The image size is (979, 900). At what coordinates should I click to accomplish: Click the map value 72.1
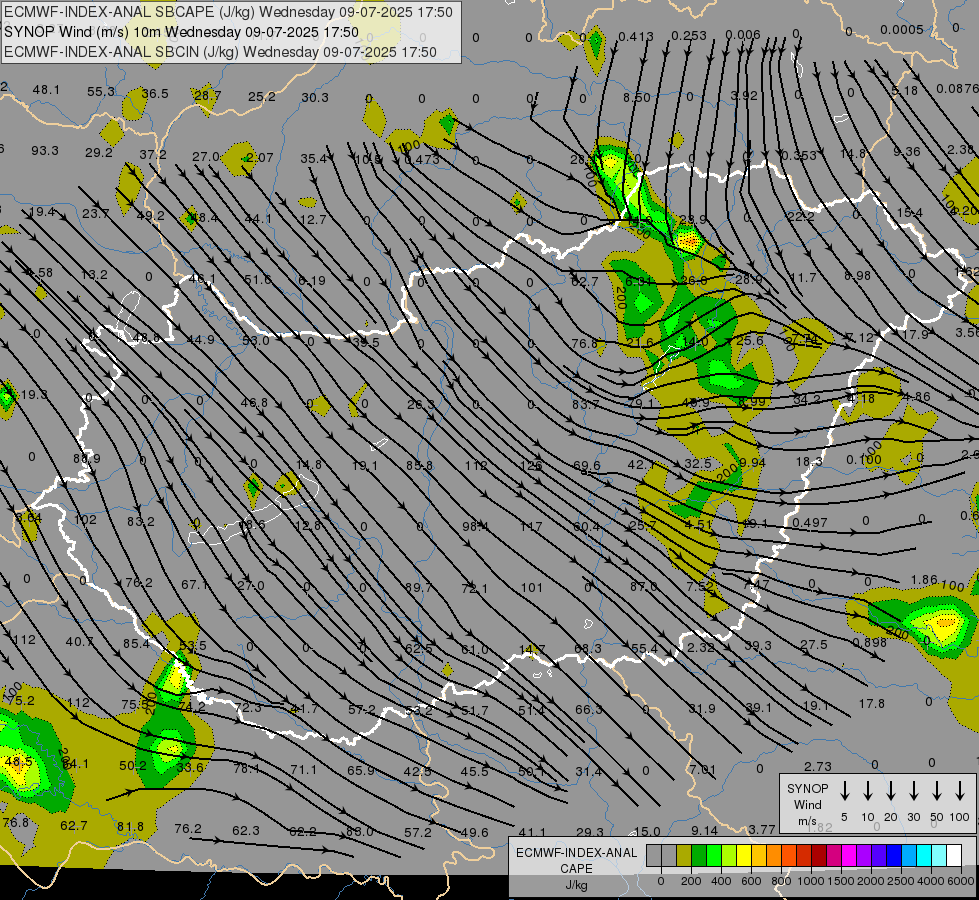coord(475,588)
